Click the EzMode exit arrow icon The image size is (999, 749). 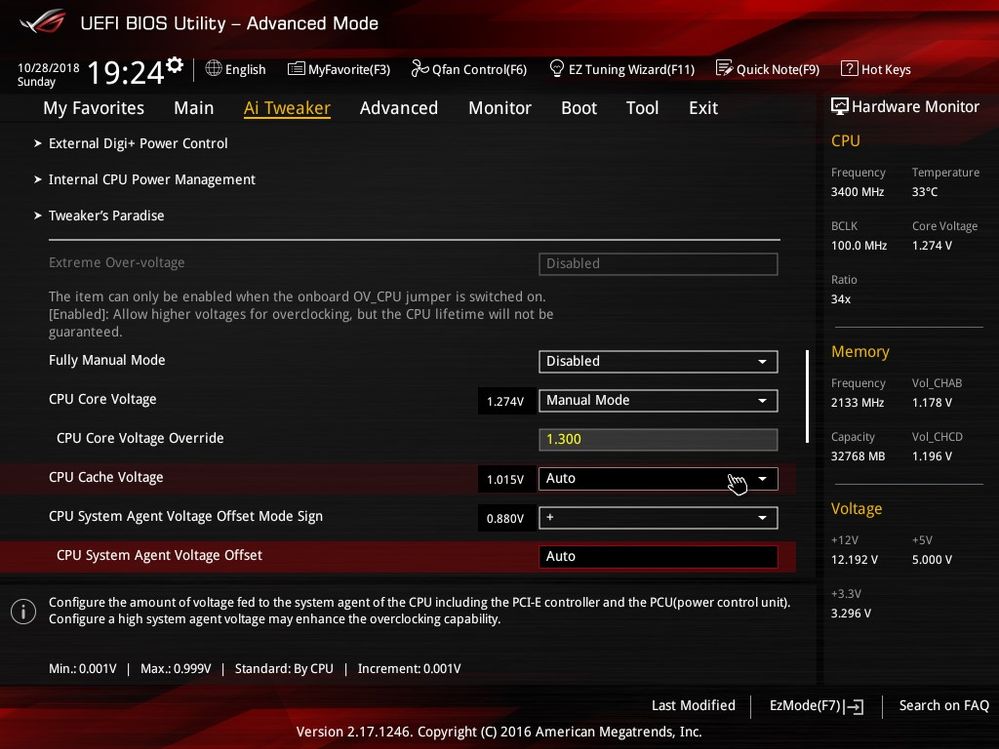854,706
